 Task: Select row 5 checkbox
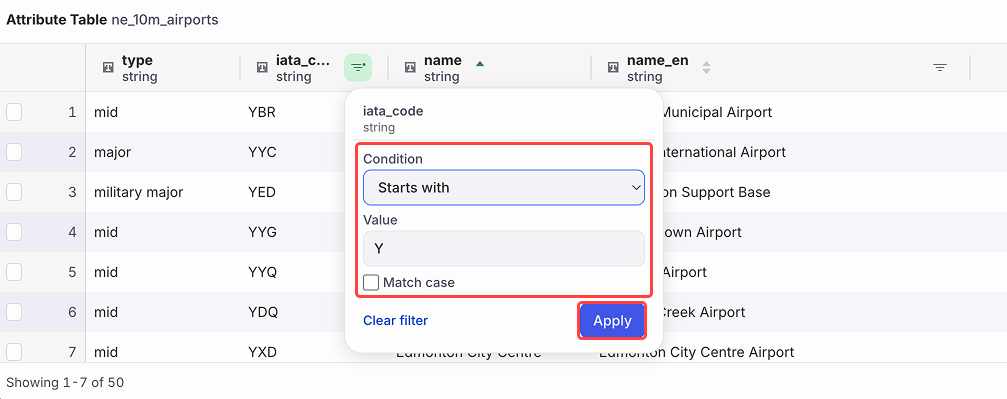(x=13, y=272)
